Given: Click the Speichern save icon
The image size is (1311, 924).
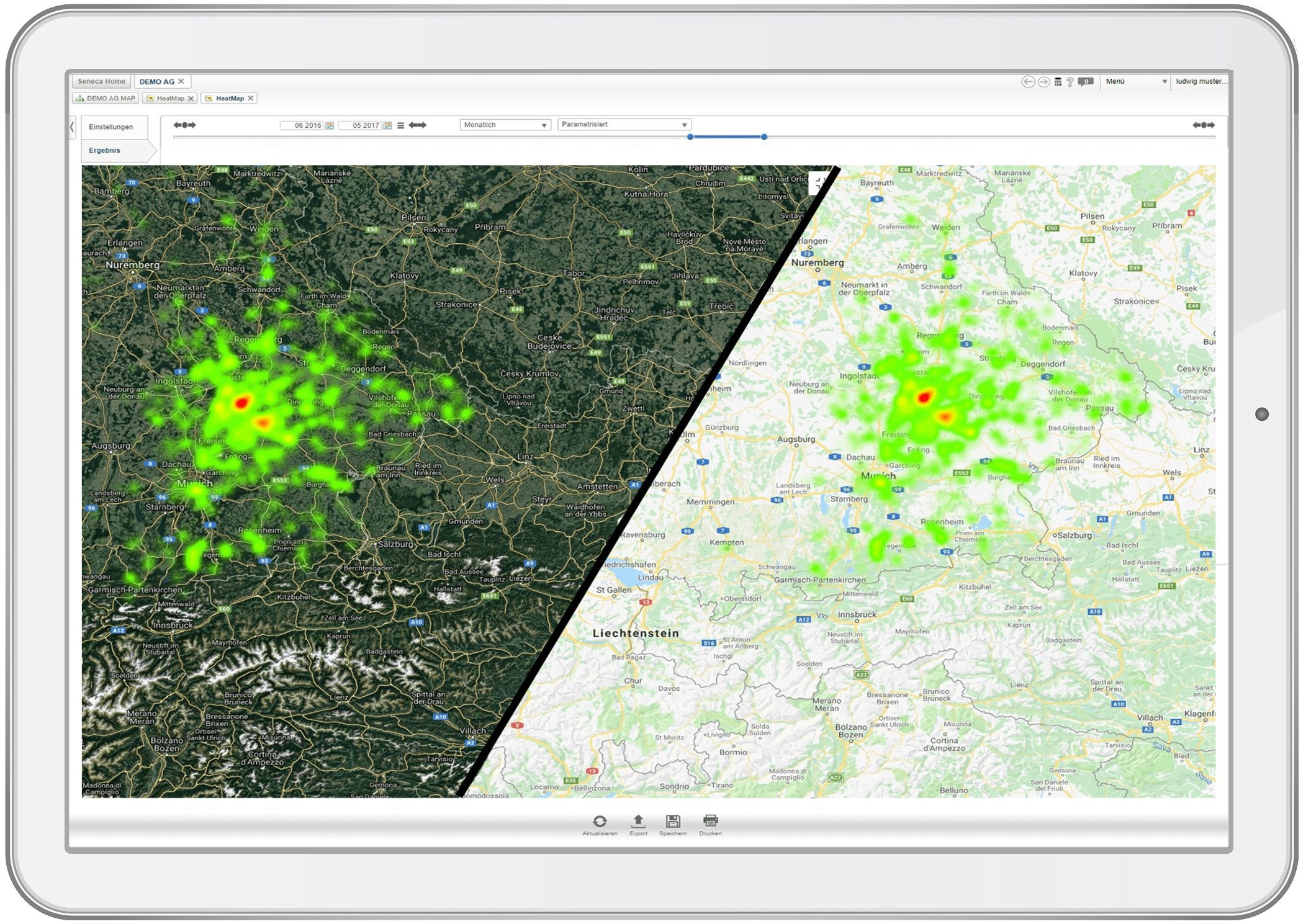Looking at the screenshot, I should tap(673, 822).
